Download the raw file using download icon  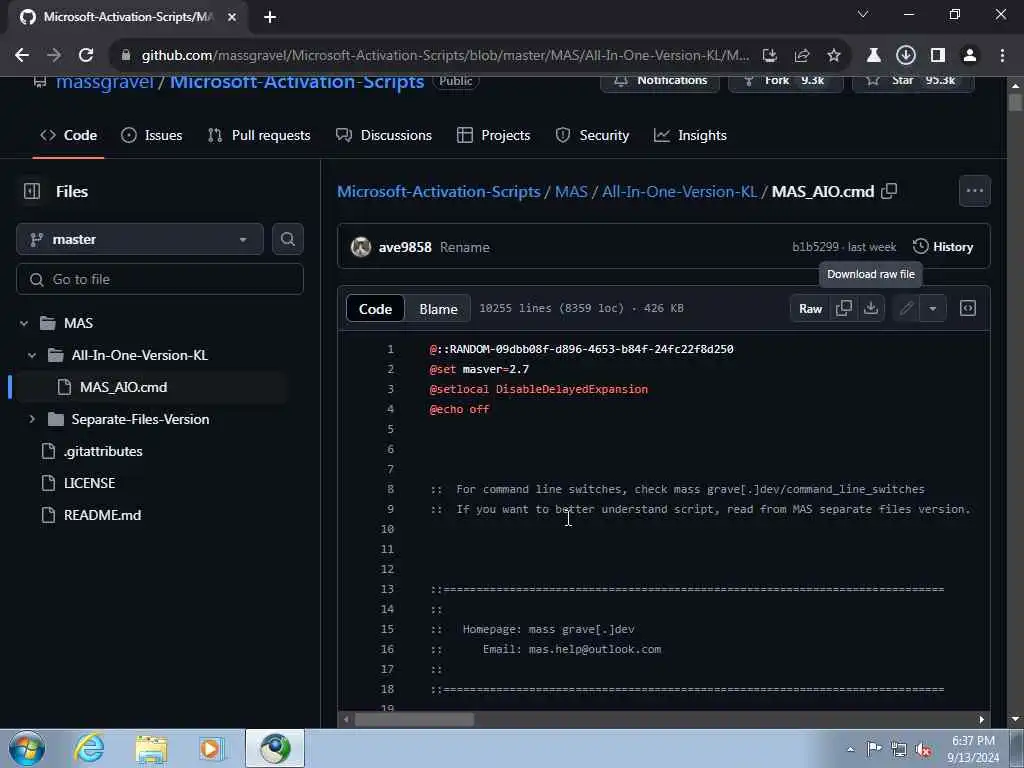click(871, 308)
